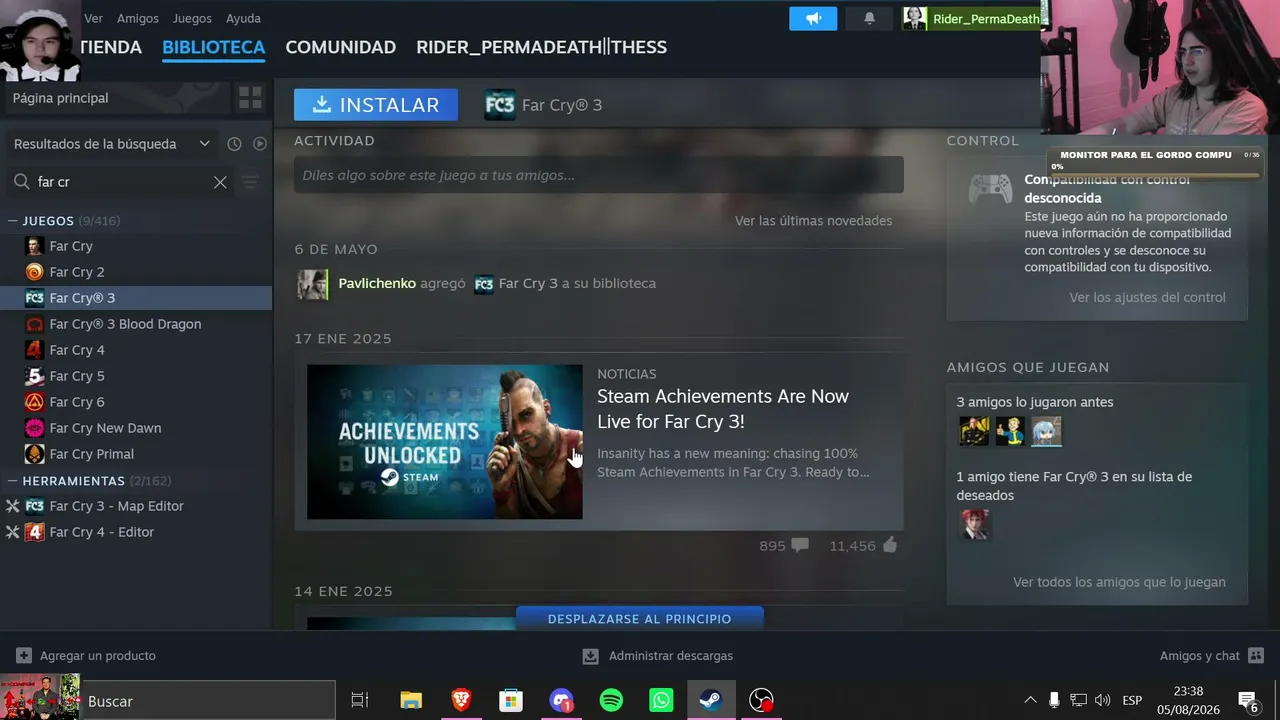The width and height of the screenshot is (1280, 720).
Task: Open Pavlichenko's profile avatar
Action: point(313,284)
